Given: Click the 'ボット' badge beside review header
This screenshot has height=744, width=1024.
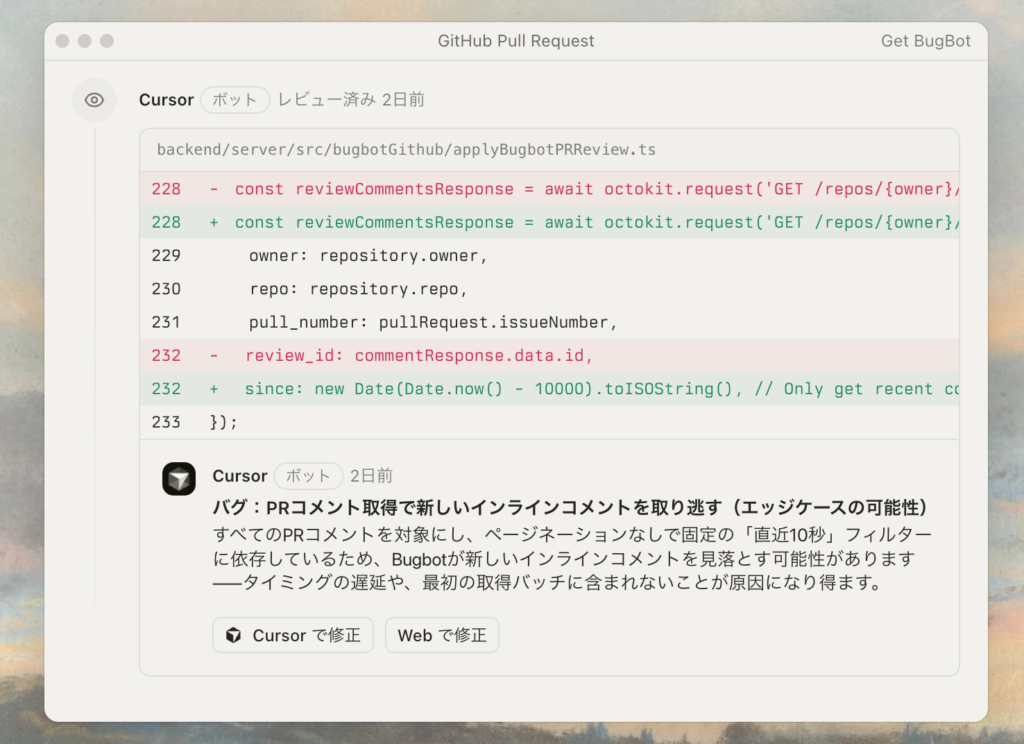Looking at the screenshot, I should click(235, 100).
